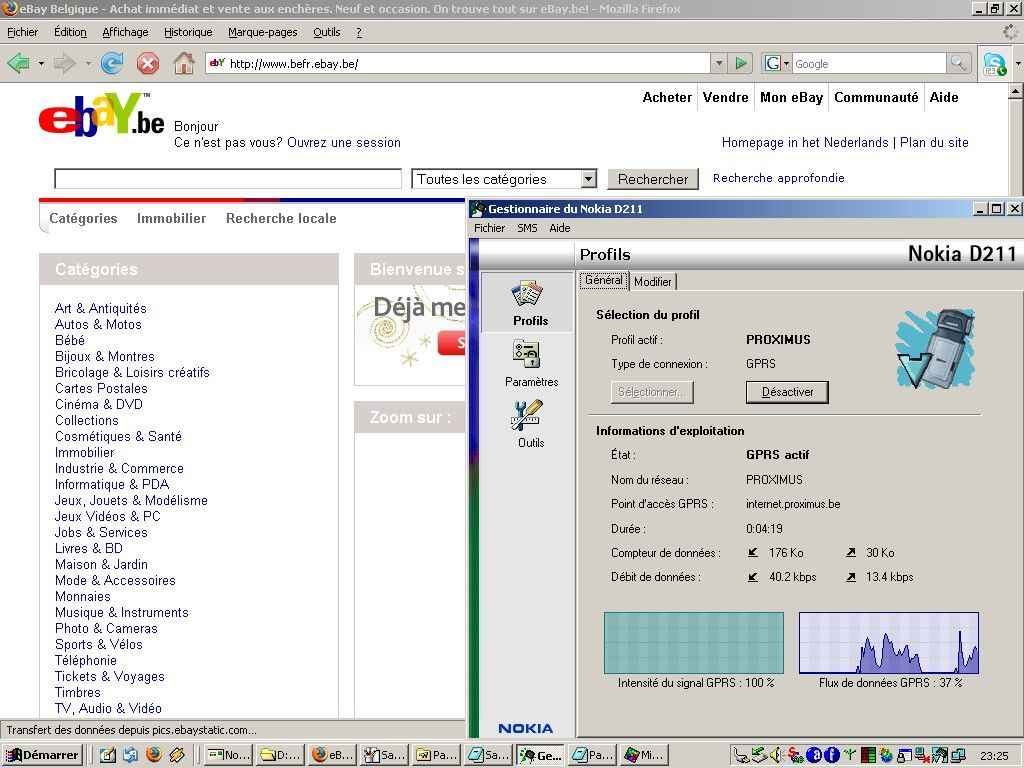Open Immobilier tab on eBay
Screen dimensions: 1024x768
point(171,218)
